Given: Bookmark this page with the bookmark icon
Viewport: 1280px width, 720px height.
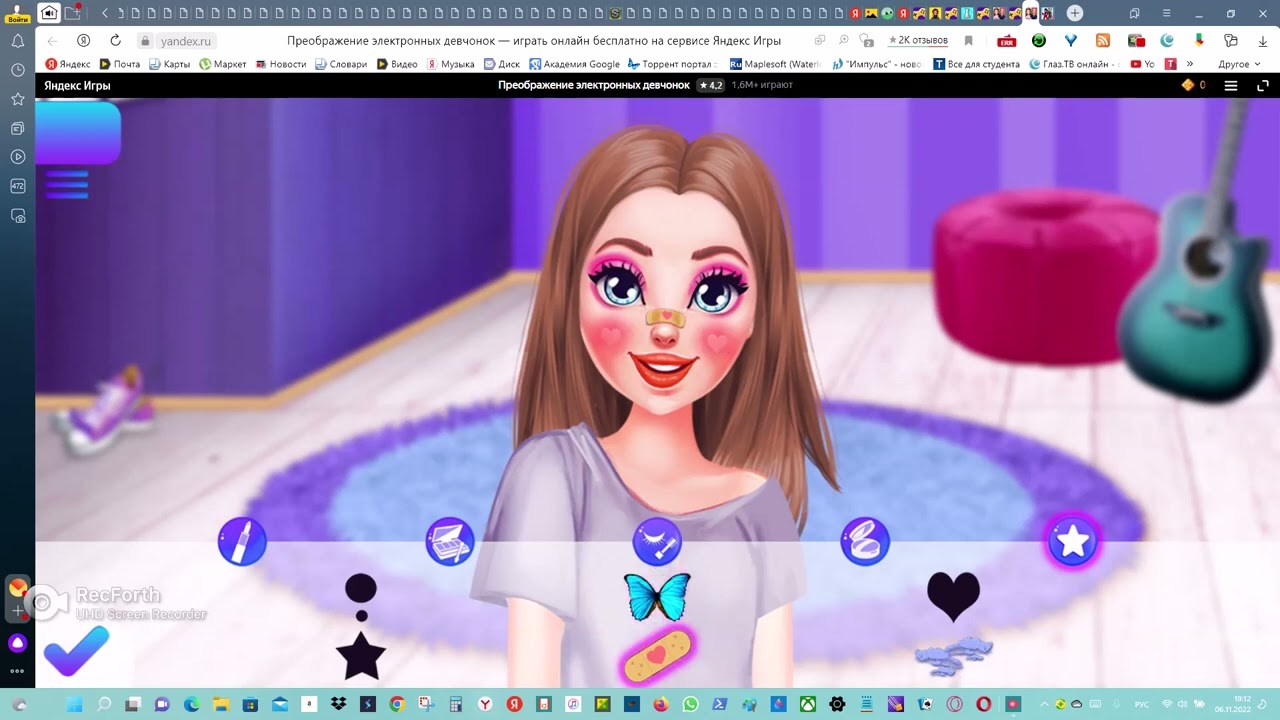Looking at the screenshot, I should pyautogui.click(x=968, y=41).
